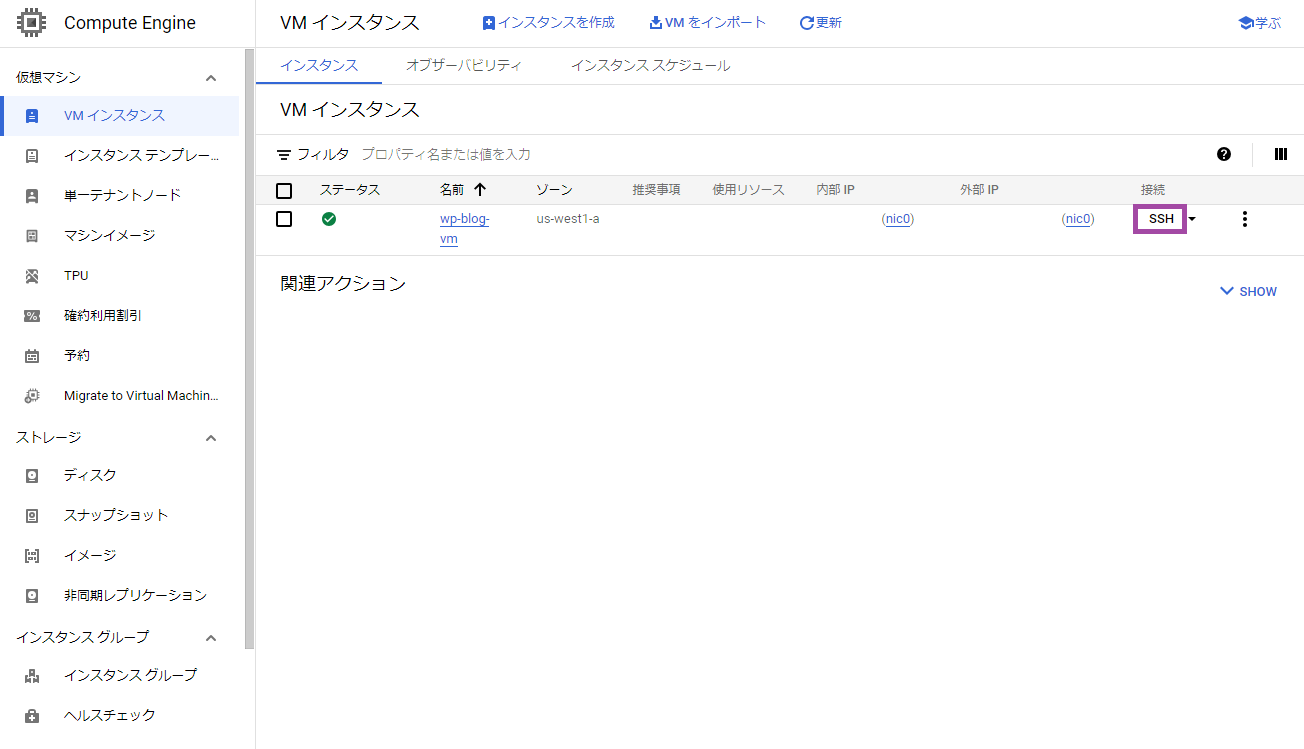
Task: Click the 非同期レプリケーション sidebar icon
Action: (32, 596)
